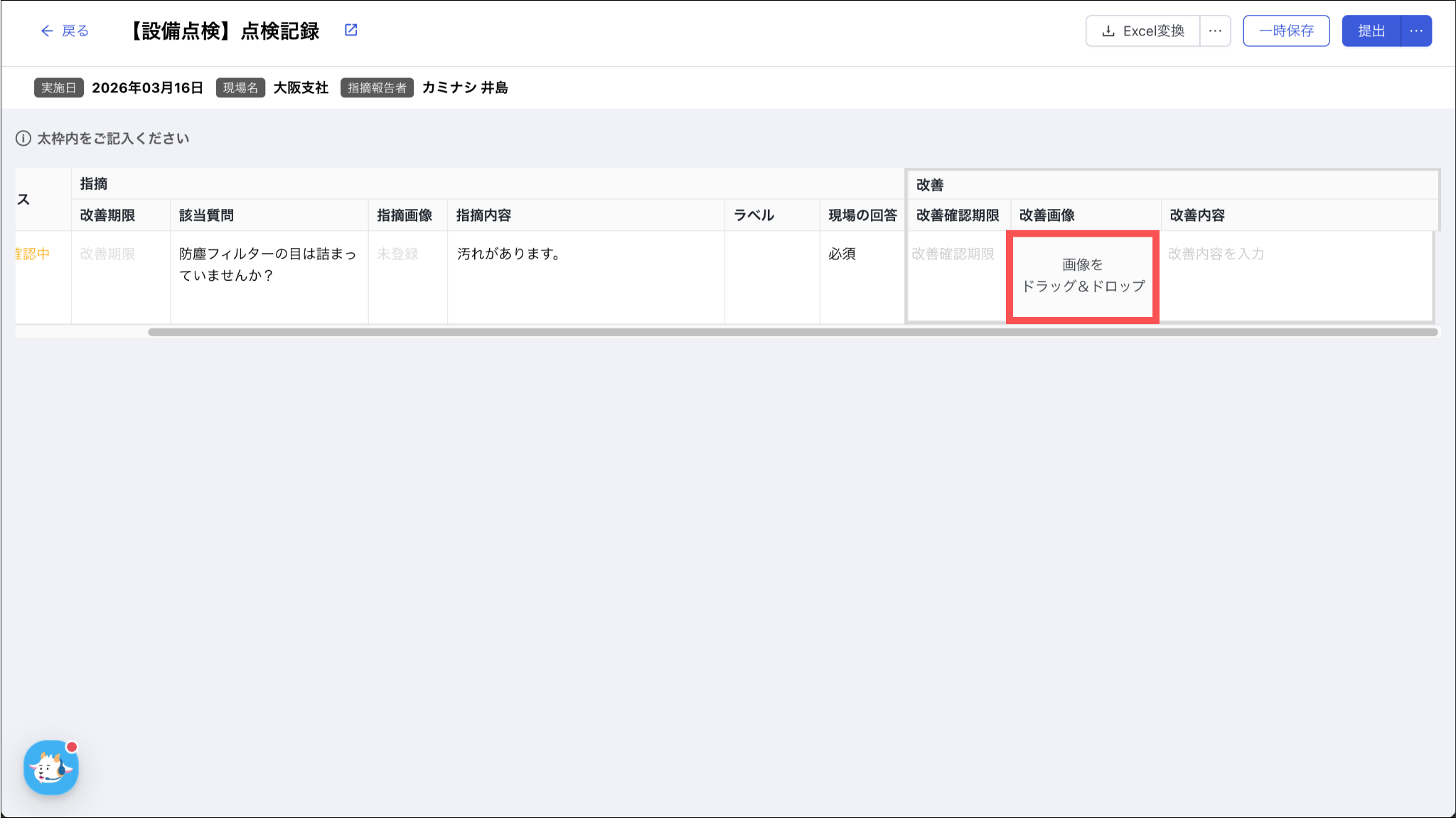Viewport: 1456px width, 818px height.
Task: Open the 改善確認期限 date field
Action: (x=953, y=254)
